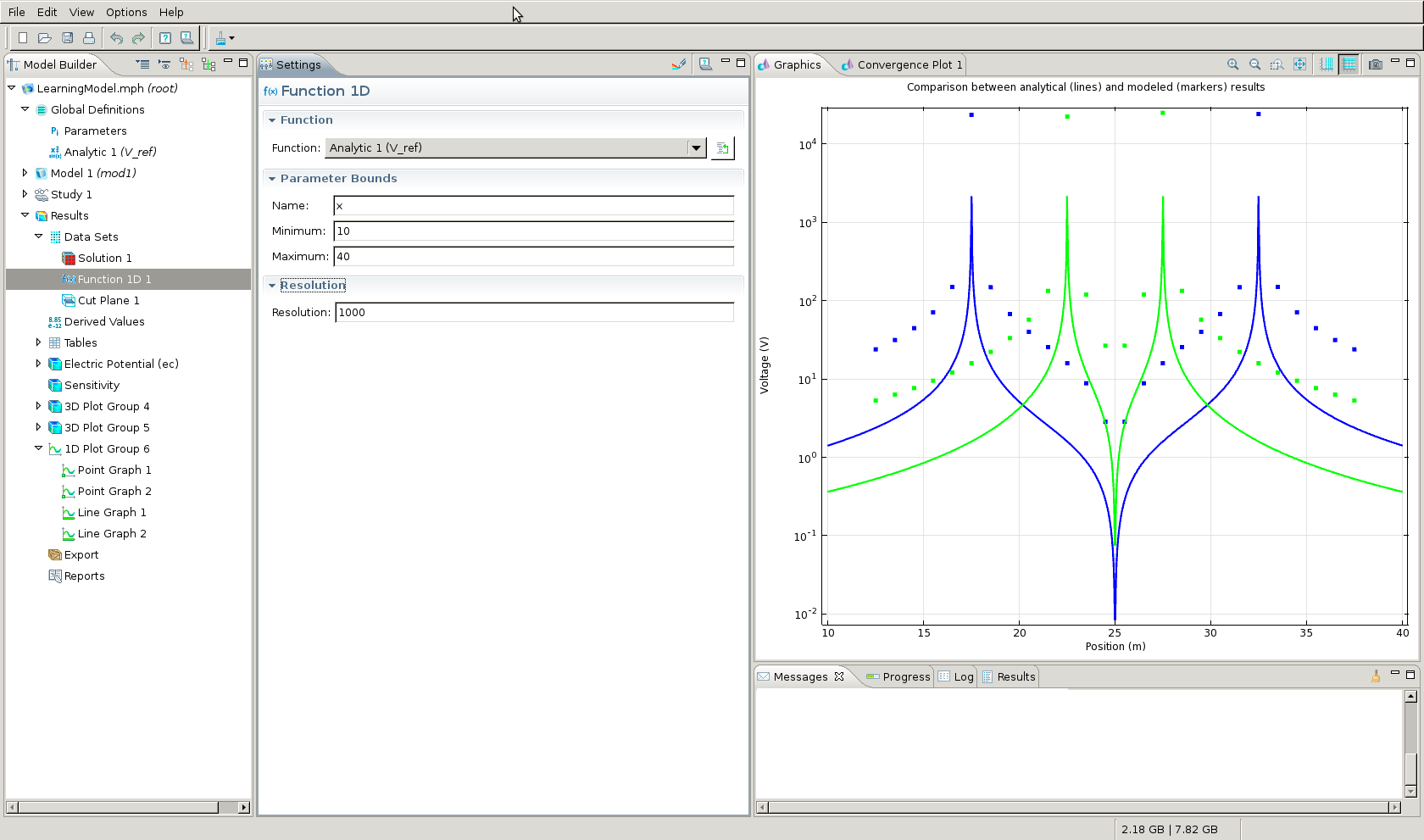Click the Undo arrow in main toolbar
This screenshot has width=1424, height=840.
[116, 38]
